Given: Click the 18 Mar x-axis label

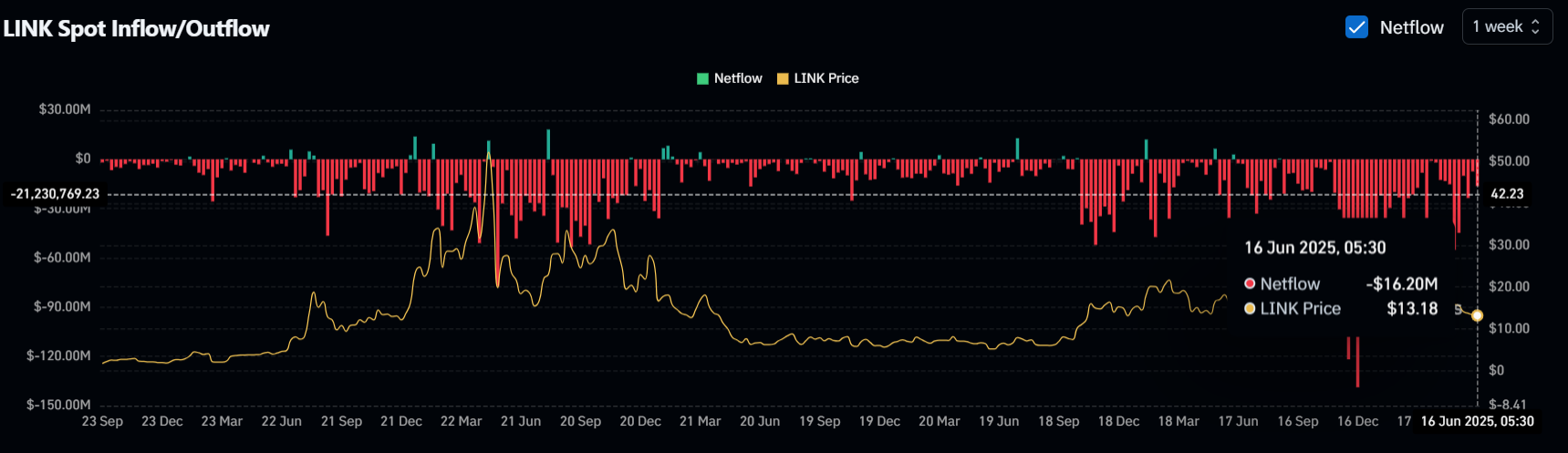Looking at the screenshot, I should pos(1179,421).
